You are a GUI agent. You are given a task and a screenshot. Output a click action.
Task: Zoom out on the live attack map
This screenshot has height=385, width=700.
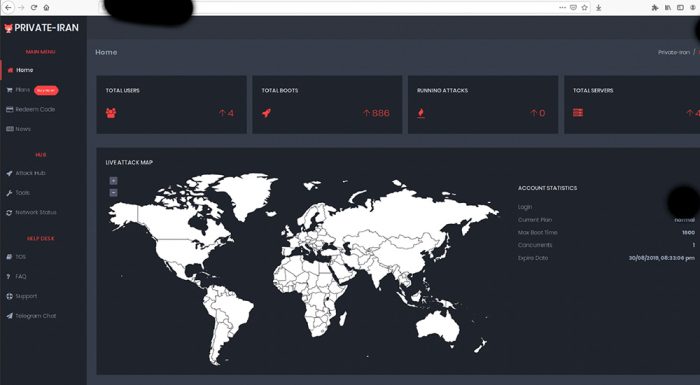tap(113, 192)
